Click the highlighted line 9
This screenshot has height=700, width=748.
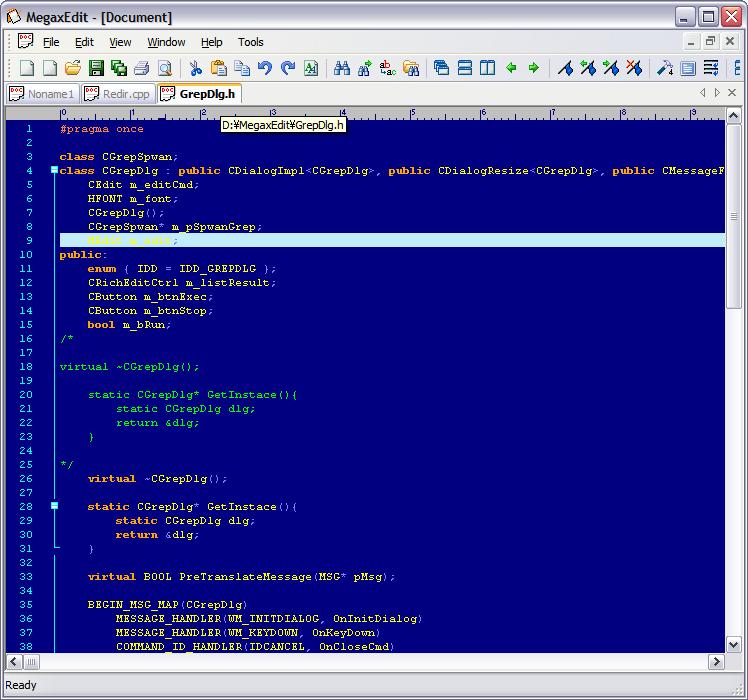(x=392, y=240)
